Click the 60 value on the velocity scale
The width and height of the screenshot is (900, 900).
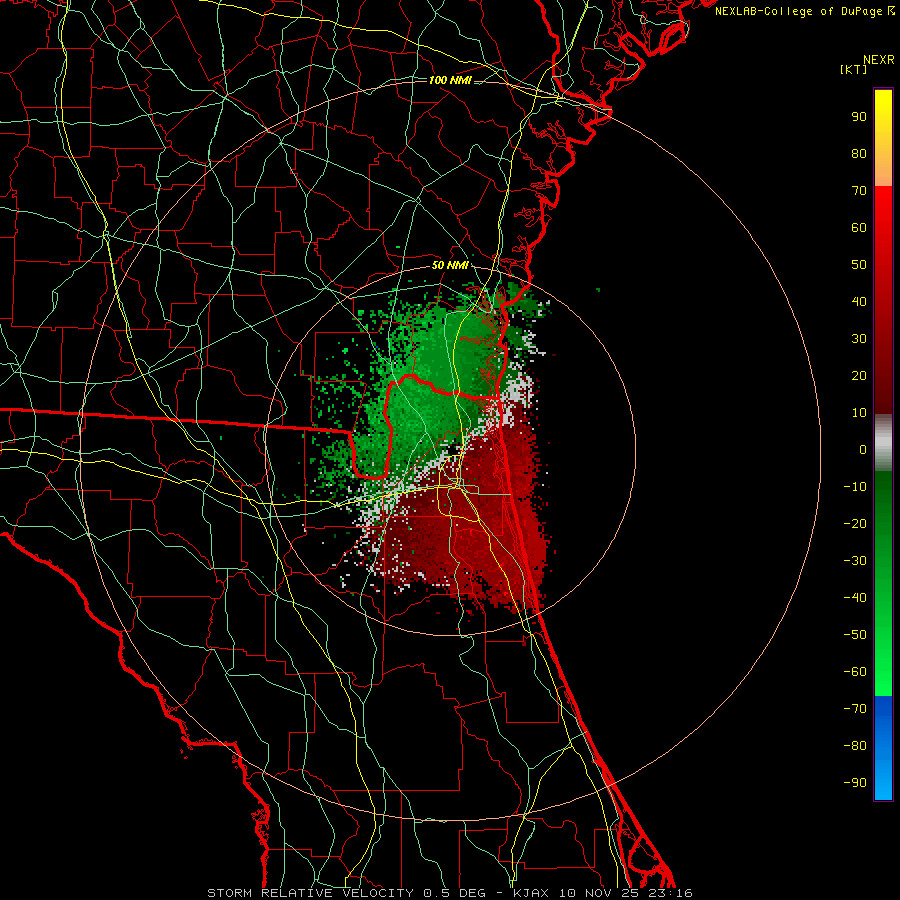[x=859, y=228]
